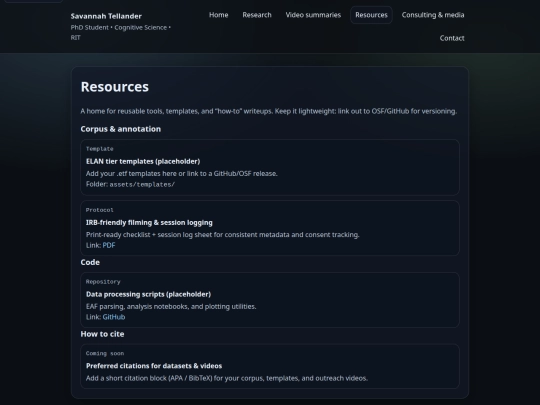Click the Savannah Tellander site title

coord(106,16)
